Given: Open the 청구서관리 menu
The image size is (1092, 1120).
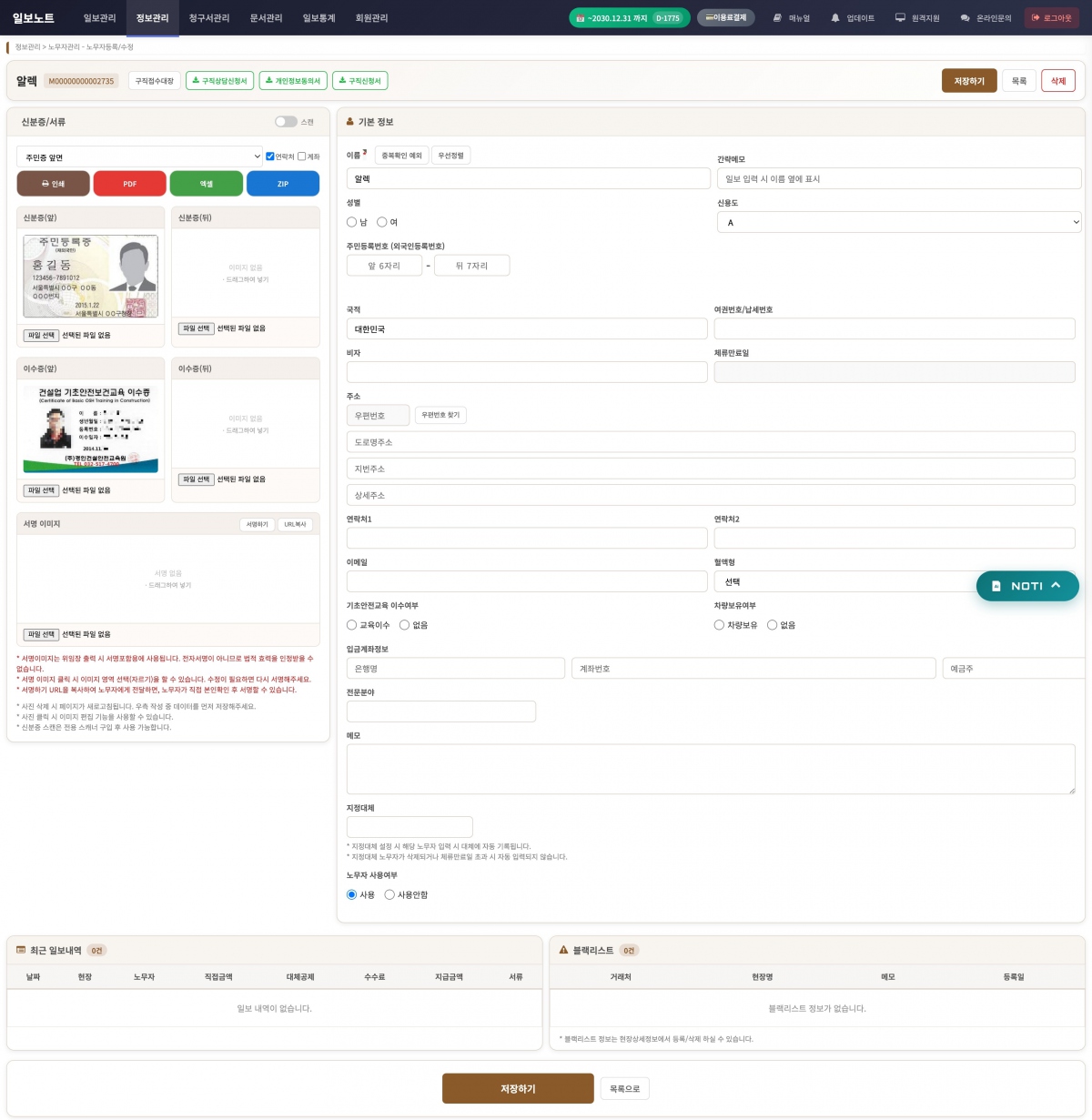Looking at the screenshot, I should coord(208,18).
